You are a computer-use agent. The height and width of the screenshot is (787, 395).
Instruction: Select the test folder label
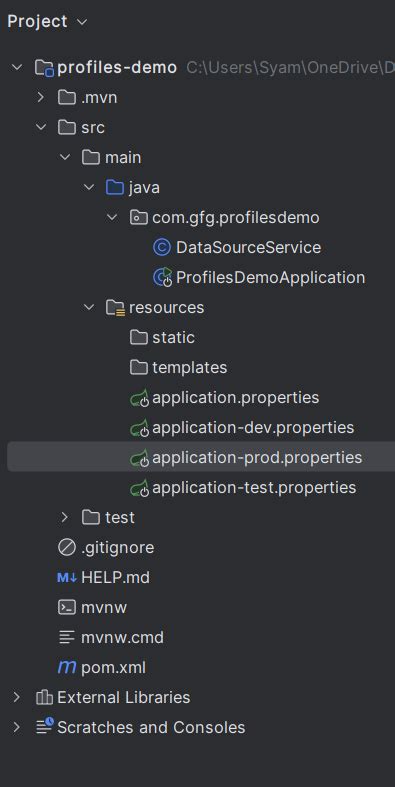(x=120, y=517)
